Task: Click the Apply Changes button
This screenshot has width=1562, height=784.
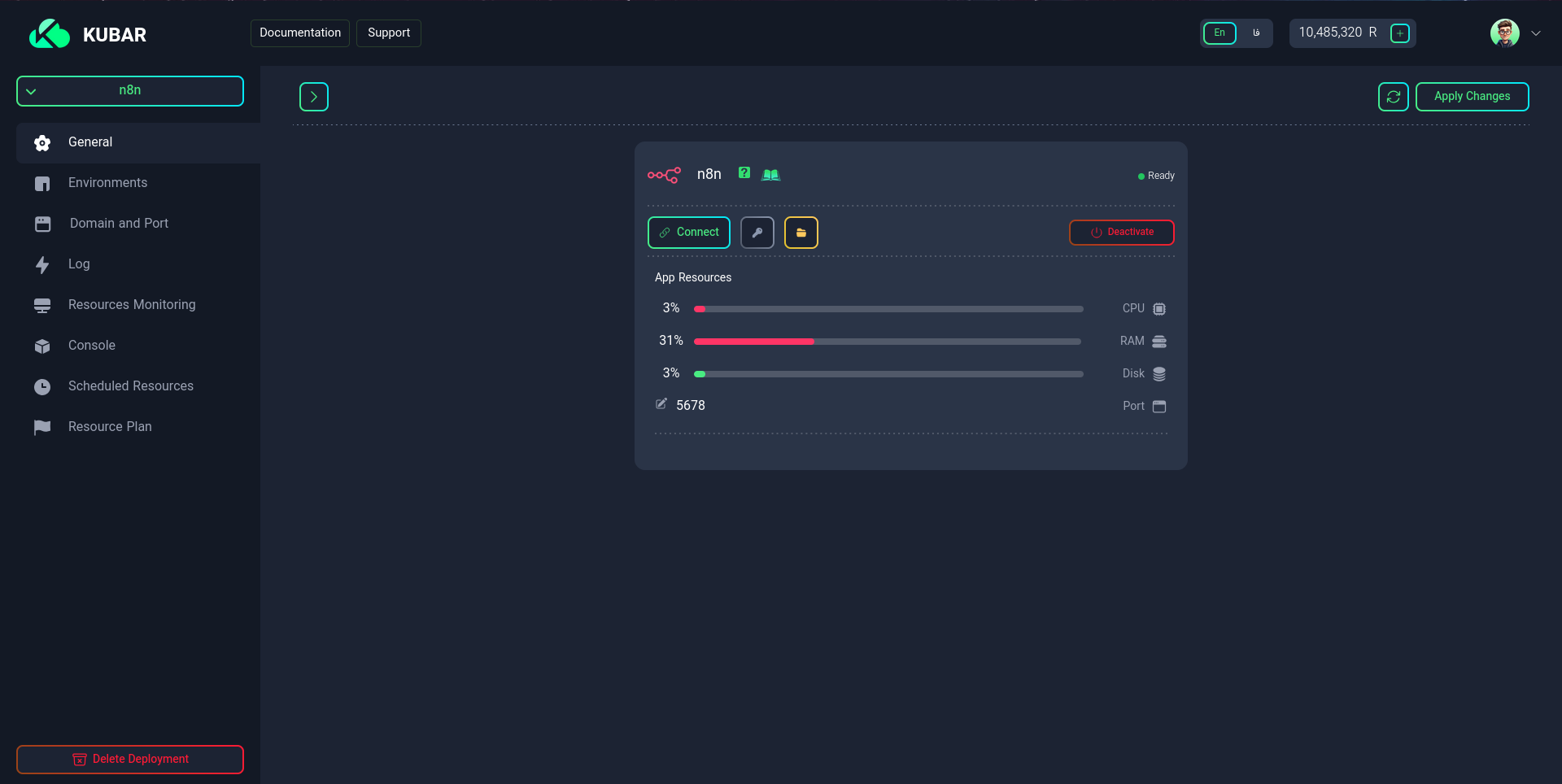Action: click(x=1473, y=97)
